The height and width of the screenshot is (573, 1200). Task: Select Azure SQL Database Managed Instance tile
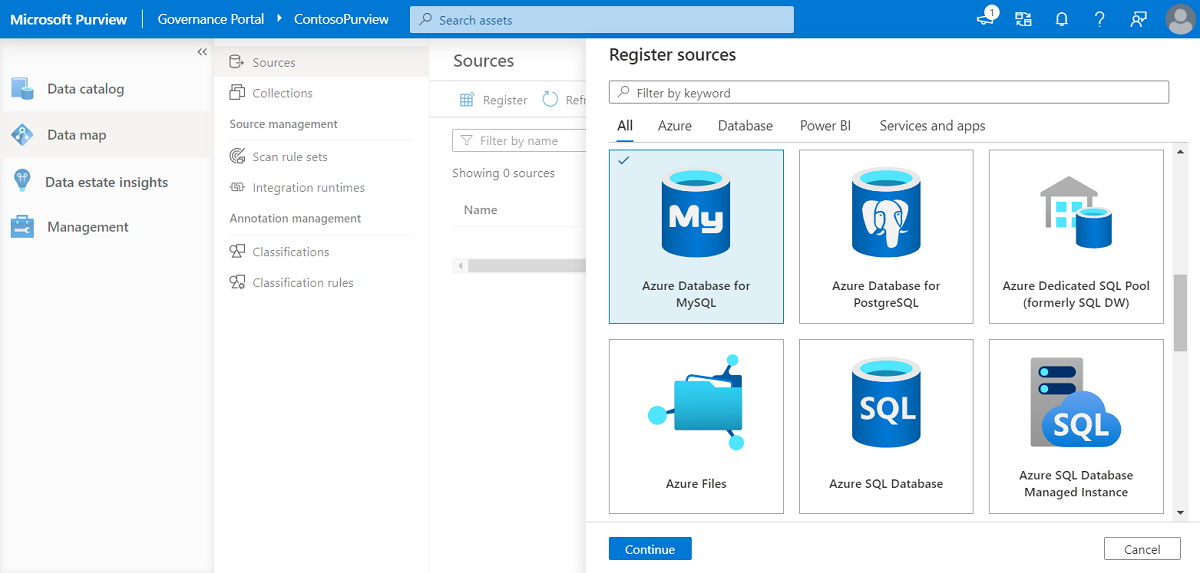click(1076, 426)
